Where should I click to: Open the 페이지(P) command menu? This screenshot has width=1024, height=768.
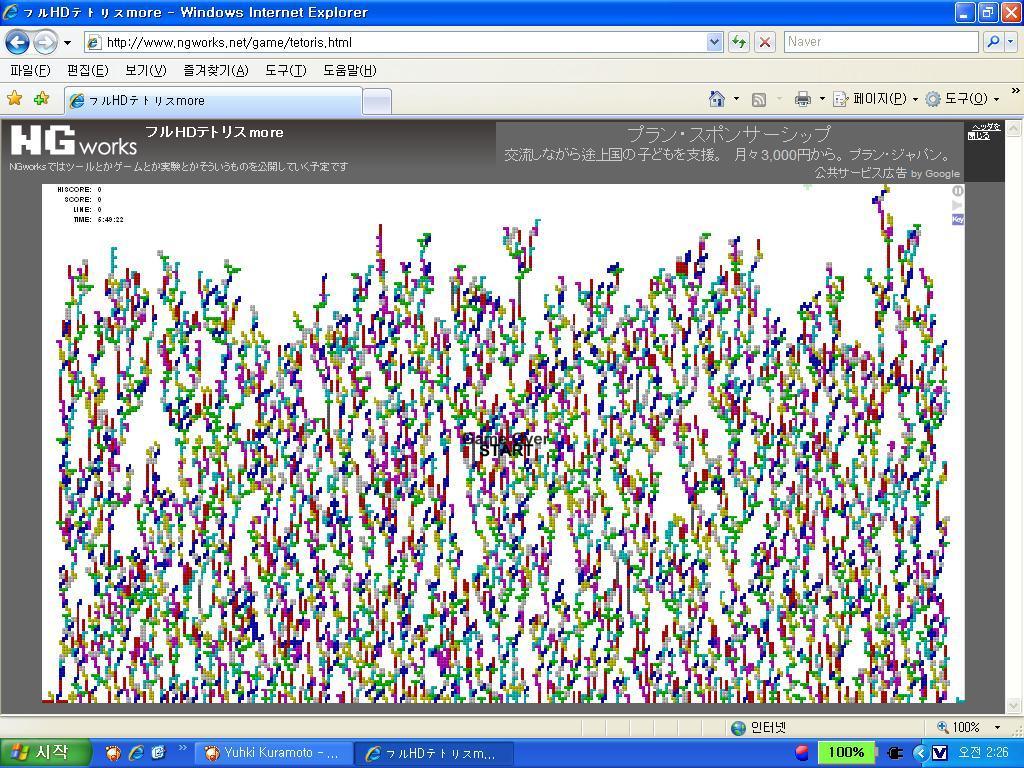875,99
